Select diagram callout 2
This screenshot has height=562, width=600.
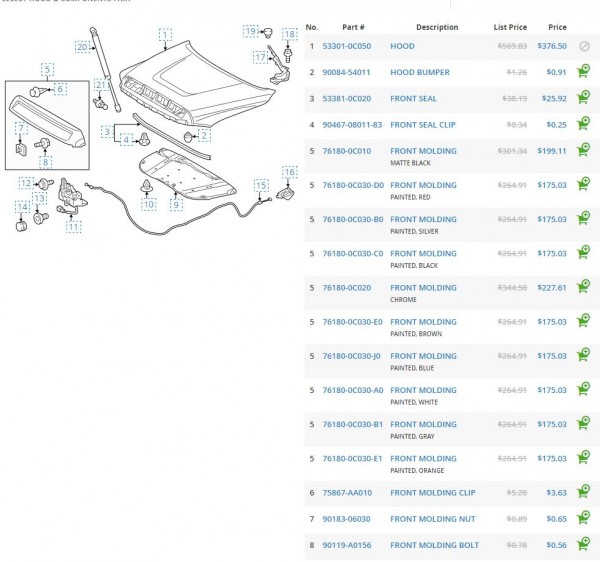[x=204, y=135]
